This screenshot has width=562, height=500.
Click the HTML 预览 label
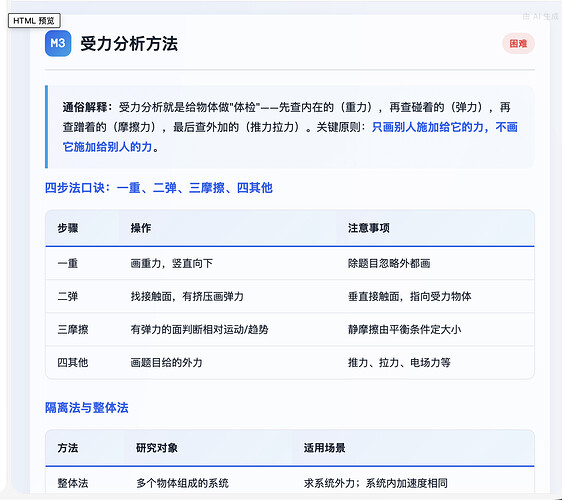(x=34, y=21)
